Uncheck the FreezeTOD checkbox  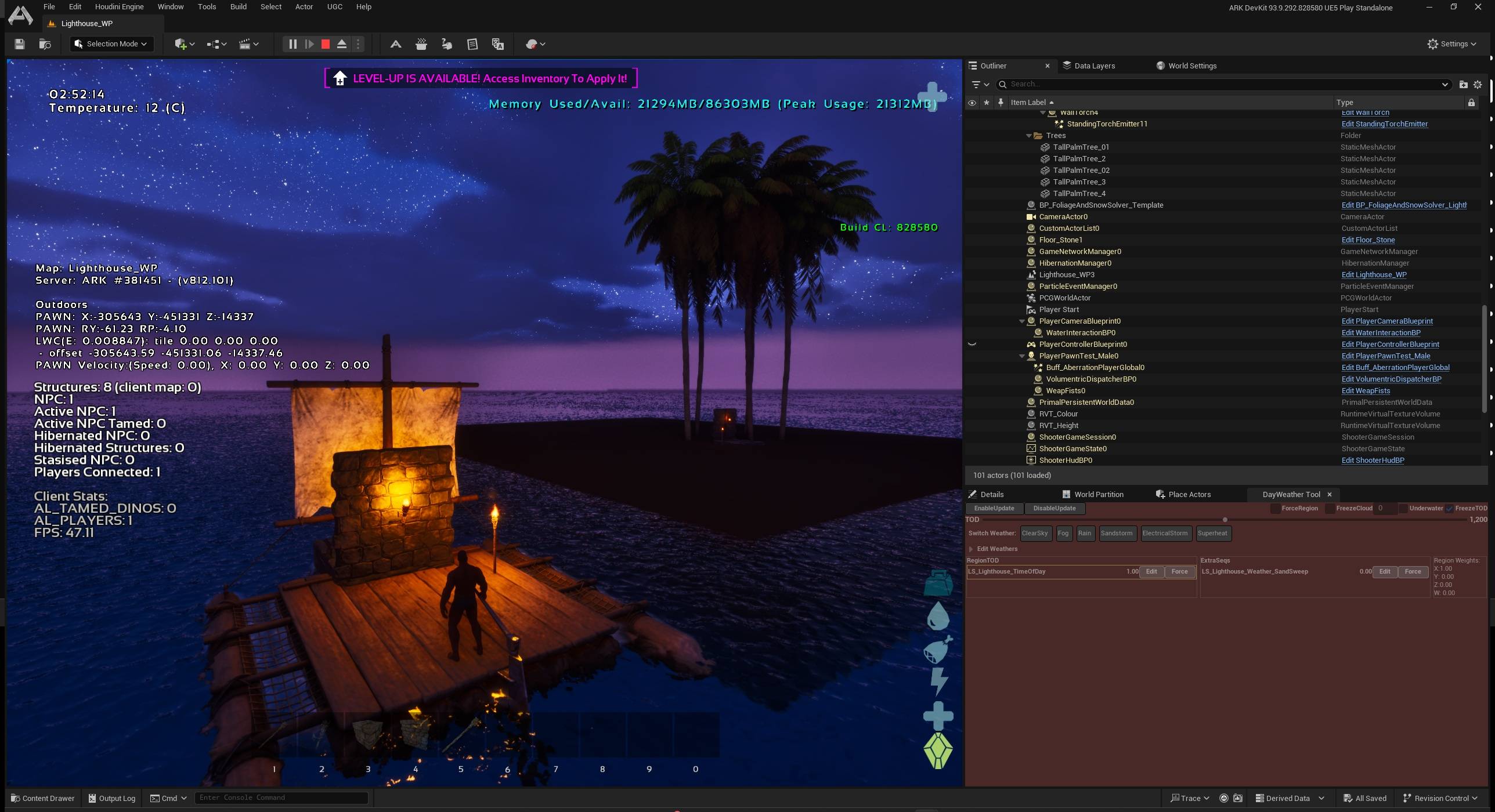[x=1449, y=509]
